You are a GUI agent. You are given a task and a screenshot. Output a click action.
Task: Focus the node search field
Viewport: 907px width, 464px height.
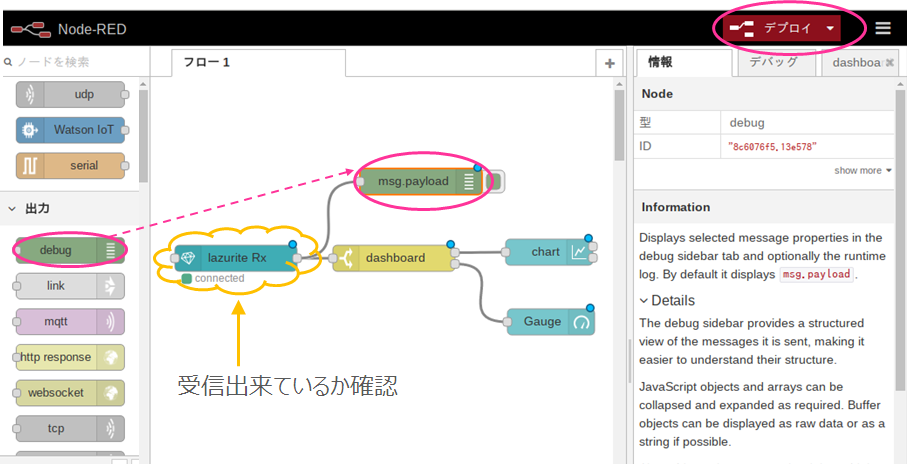(75, 62)
